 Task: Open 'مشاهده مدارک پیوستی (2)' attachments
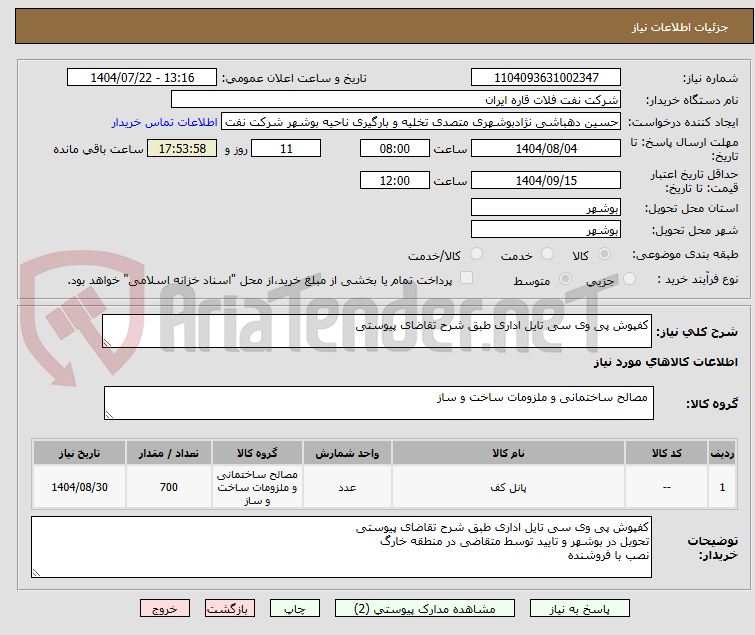(x=425, y=609)
